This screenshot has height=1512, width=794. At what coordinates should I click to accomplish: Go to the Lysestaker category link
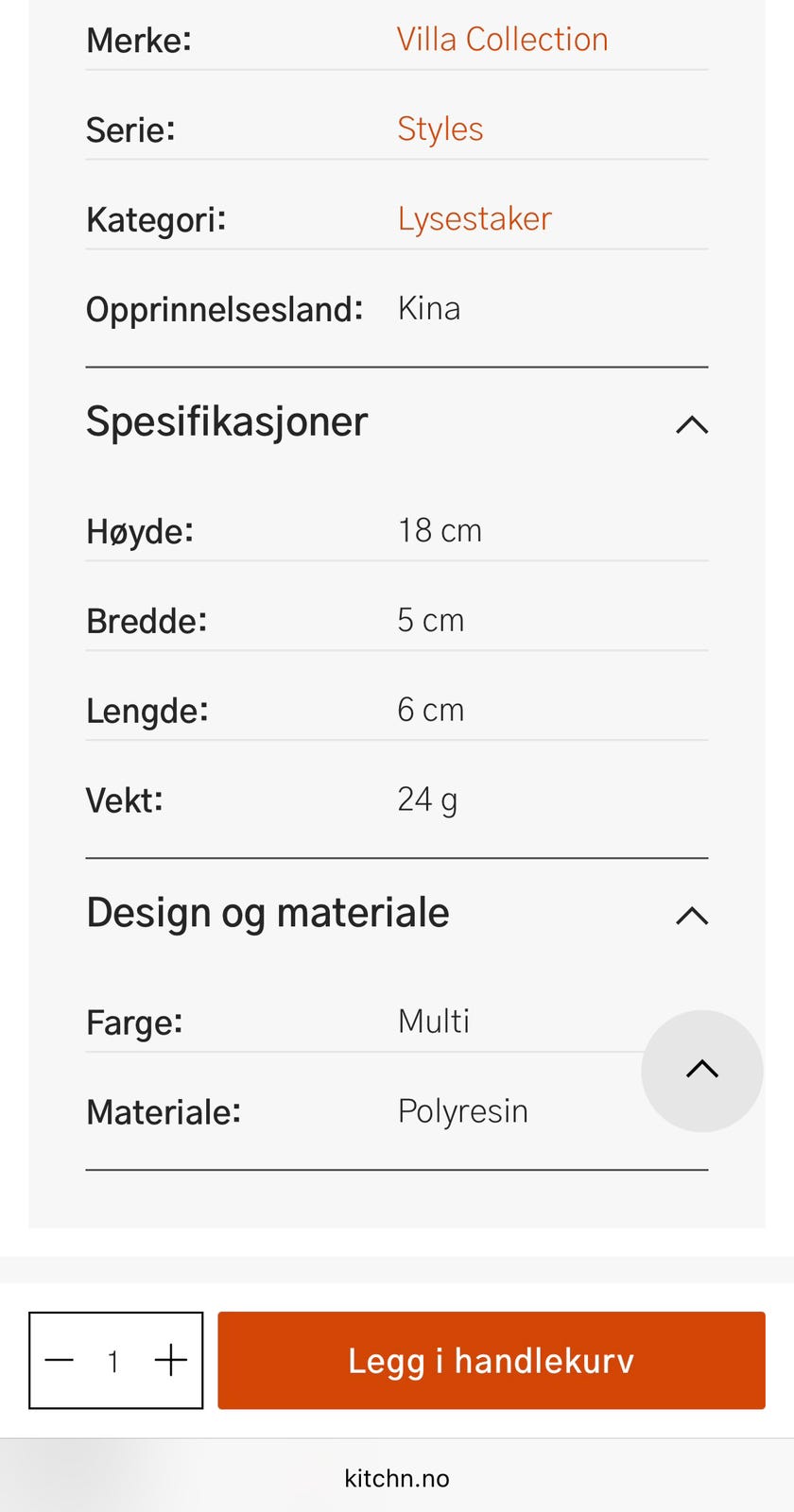[x=474, y=218]
